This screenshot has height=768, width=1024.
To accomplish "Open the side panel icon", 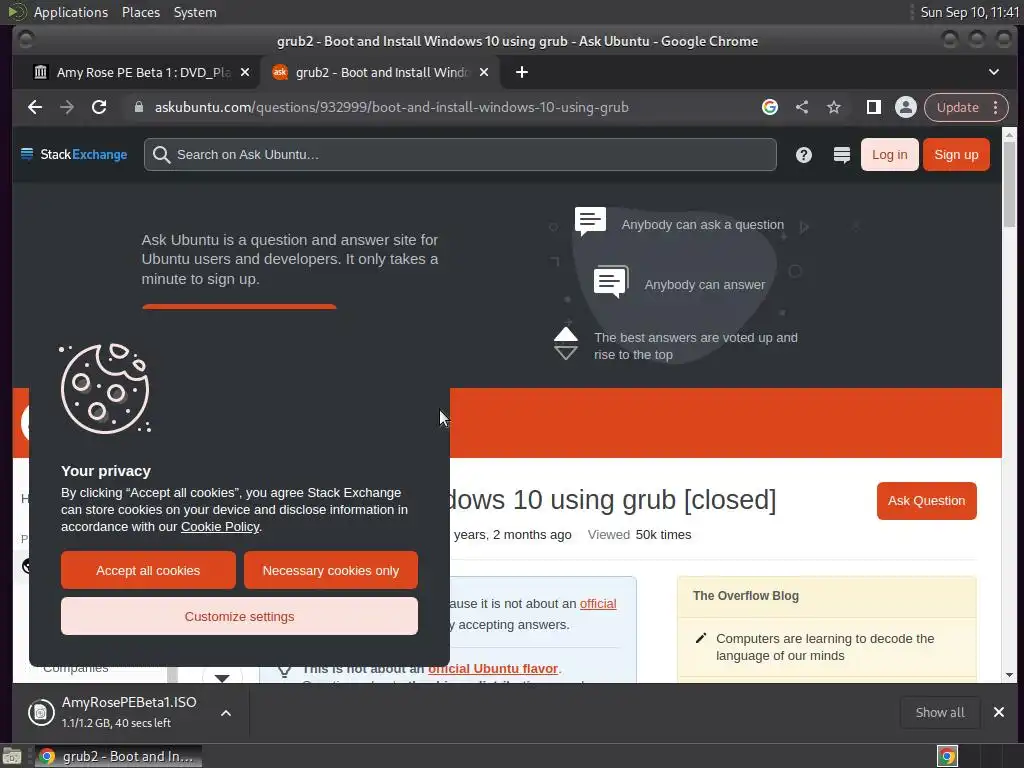I will pyautogui.click(x=874, y=107).
